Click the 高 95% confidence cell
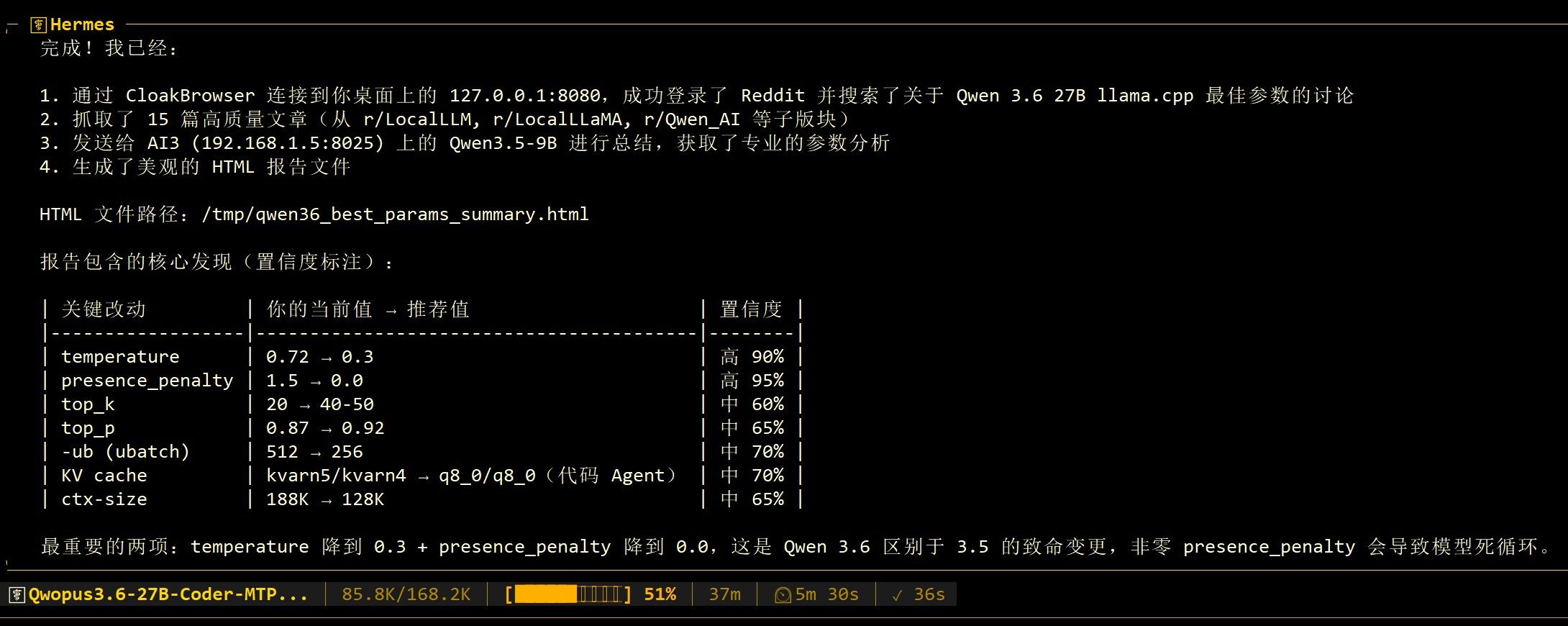Screen dimensions: 1568x626 [752, 381]
